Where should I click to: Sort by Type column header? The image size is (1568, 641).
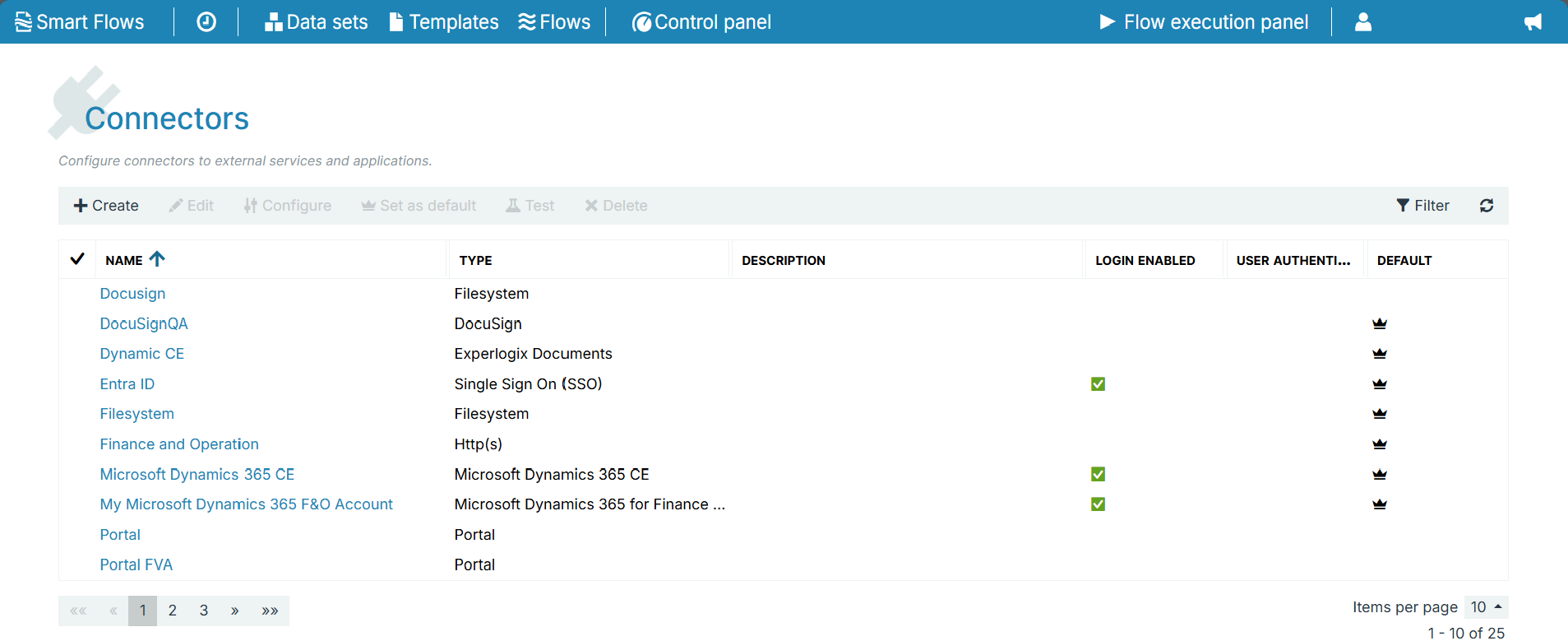coord(476,260)
